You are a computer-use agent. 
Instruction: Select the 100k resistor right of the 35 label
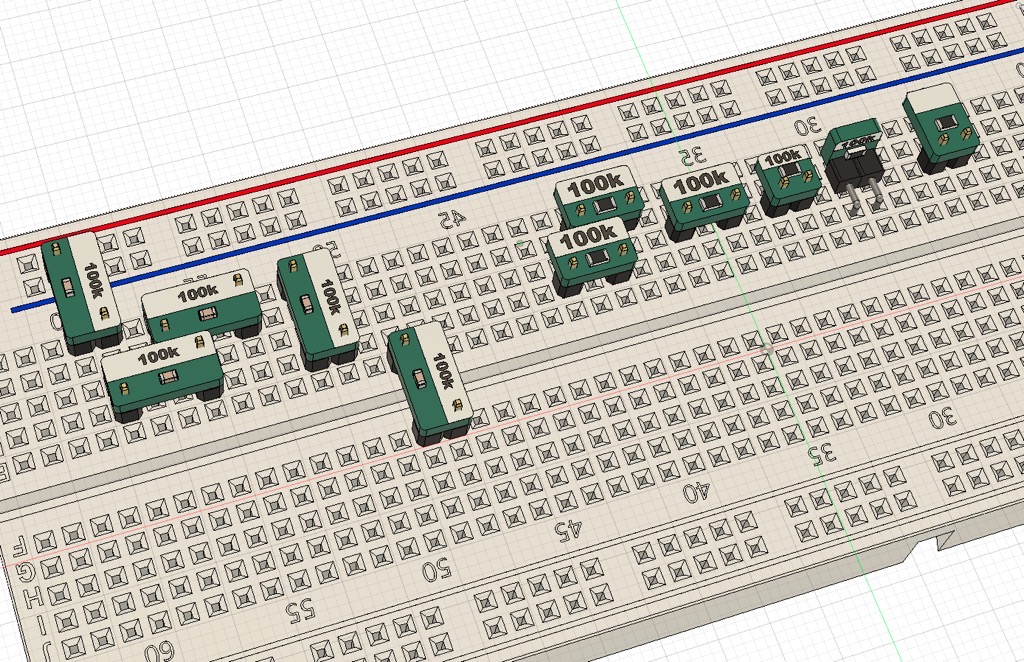702,195
